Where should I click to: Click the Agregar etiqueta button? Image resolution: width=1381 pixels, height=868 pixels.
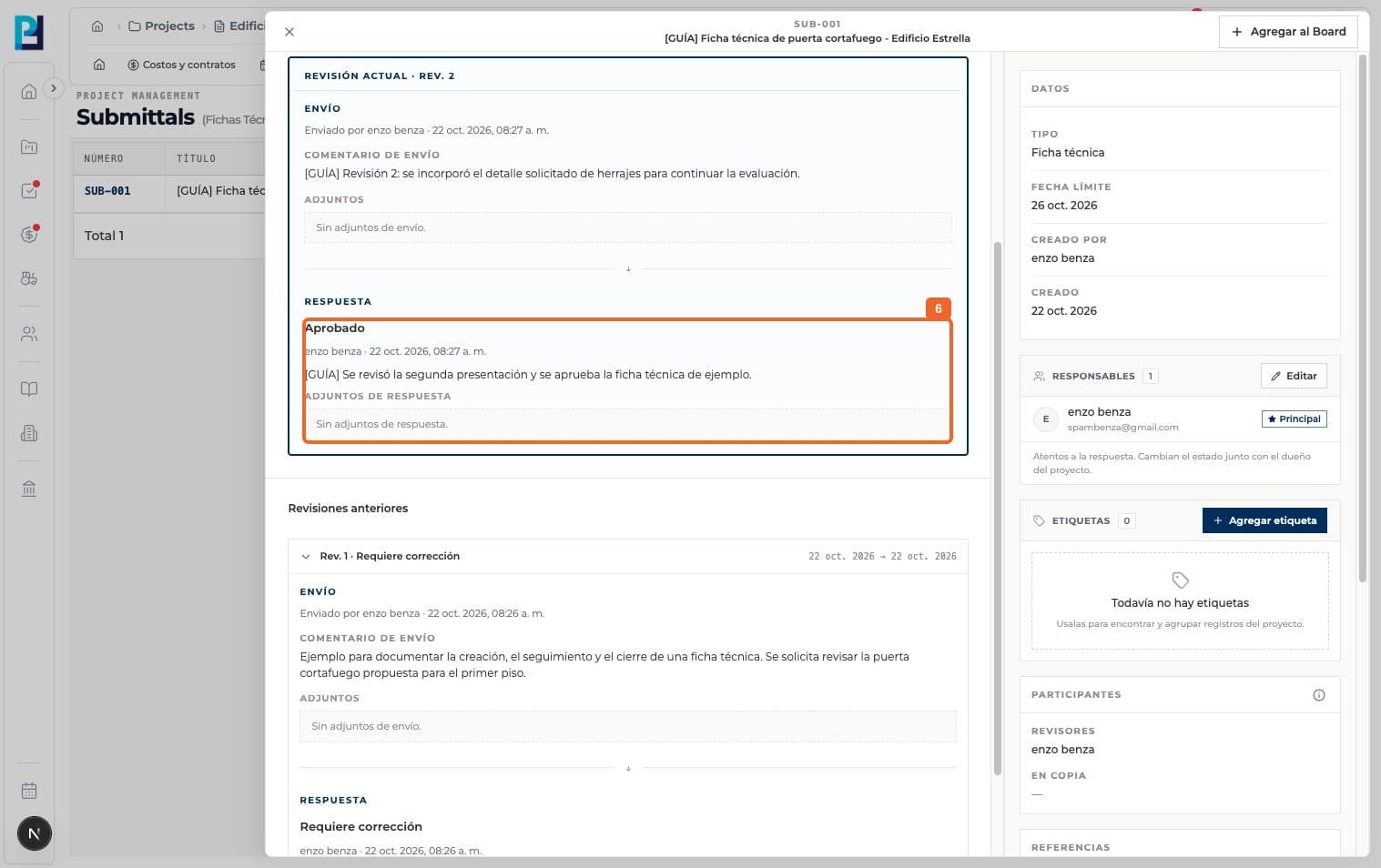[x=1264, y=520]
